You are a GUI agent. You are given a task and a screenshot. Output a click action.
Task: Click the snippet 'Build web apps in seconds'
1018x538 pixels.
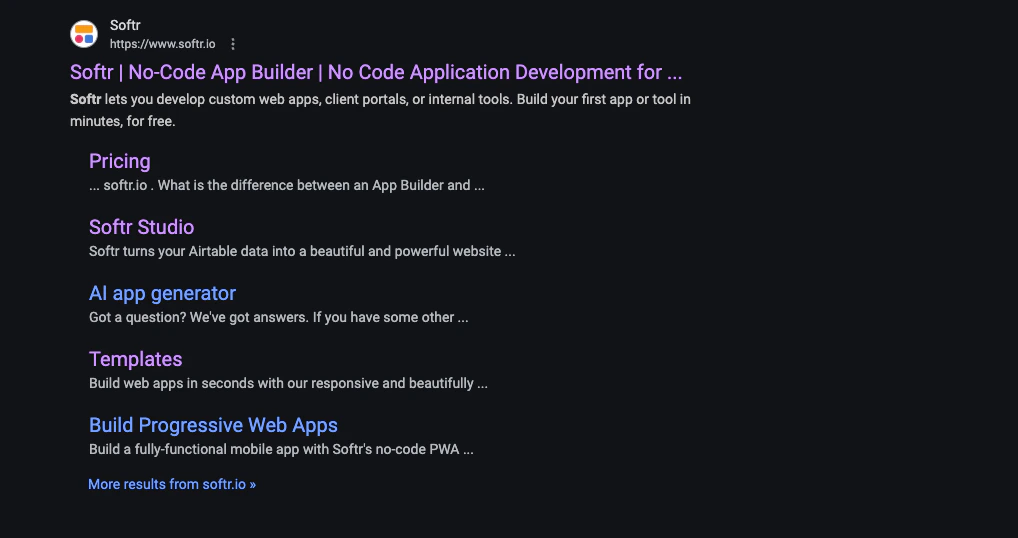288,384
